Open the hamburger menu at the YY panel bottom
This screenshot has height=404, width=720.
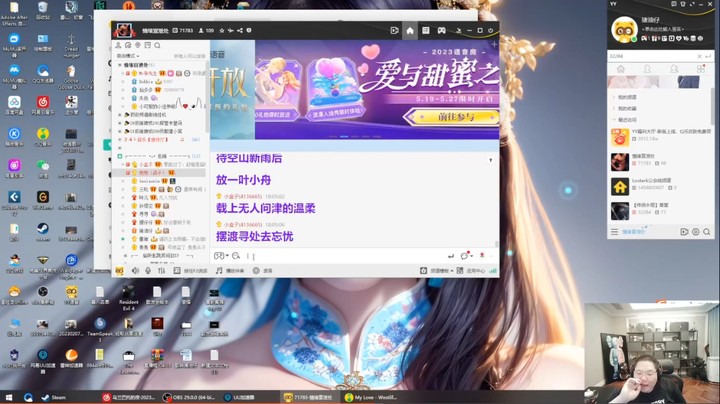pyautogui.click(x=614, y=232)
